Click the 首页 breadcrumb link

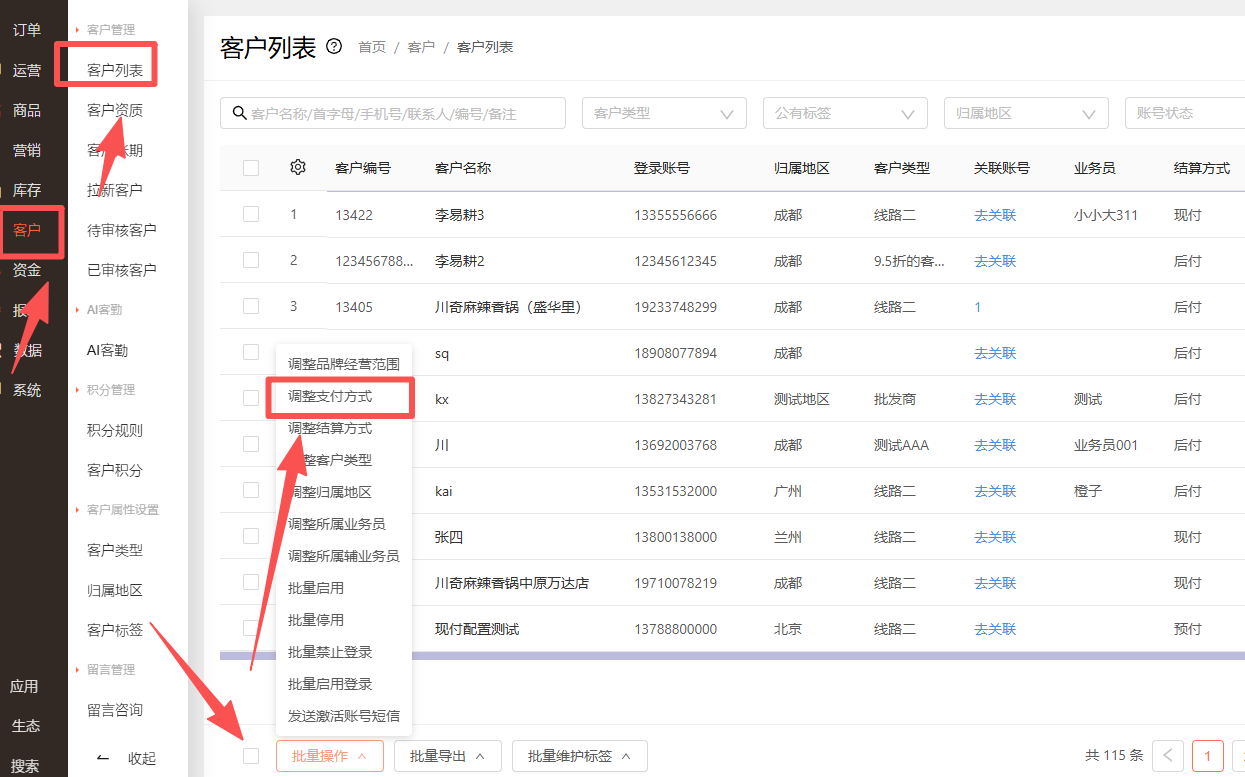tap(372, 47)
